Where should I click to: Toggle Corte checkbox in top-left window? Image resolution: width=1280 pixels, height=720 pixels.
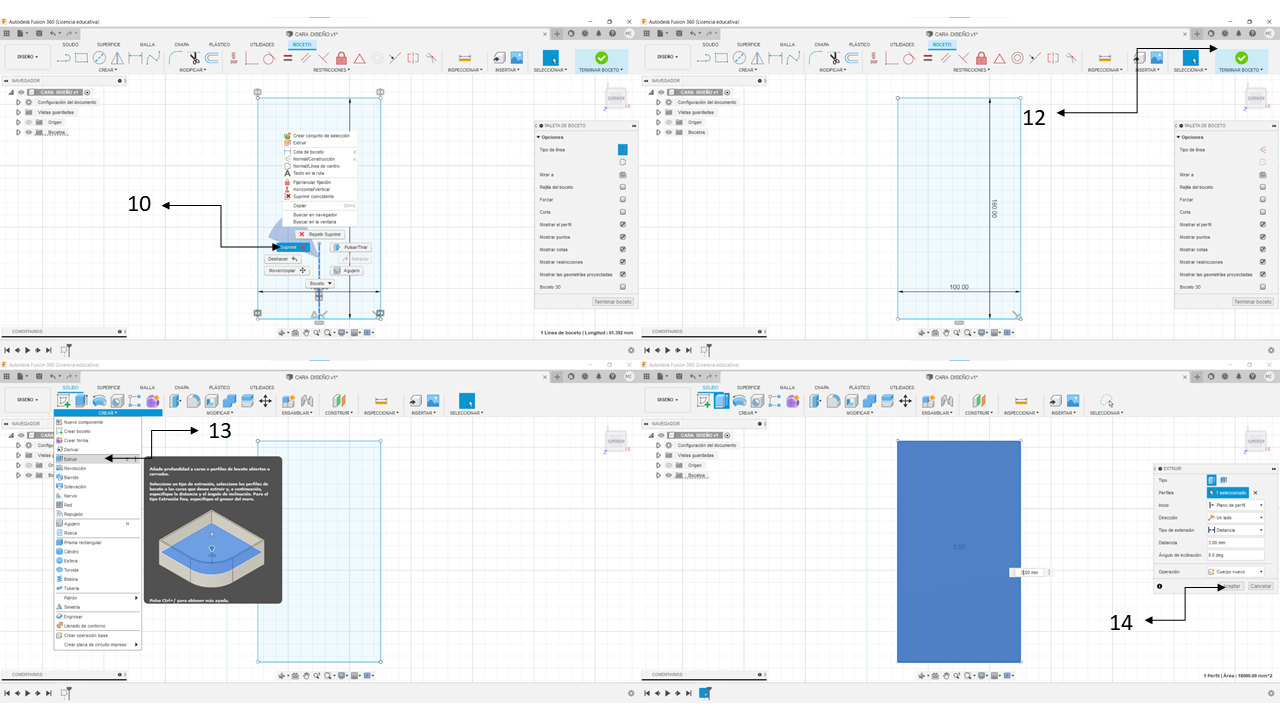(622, 212)
